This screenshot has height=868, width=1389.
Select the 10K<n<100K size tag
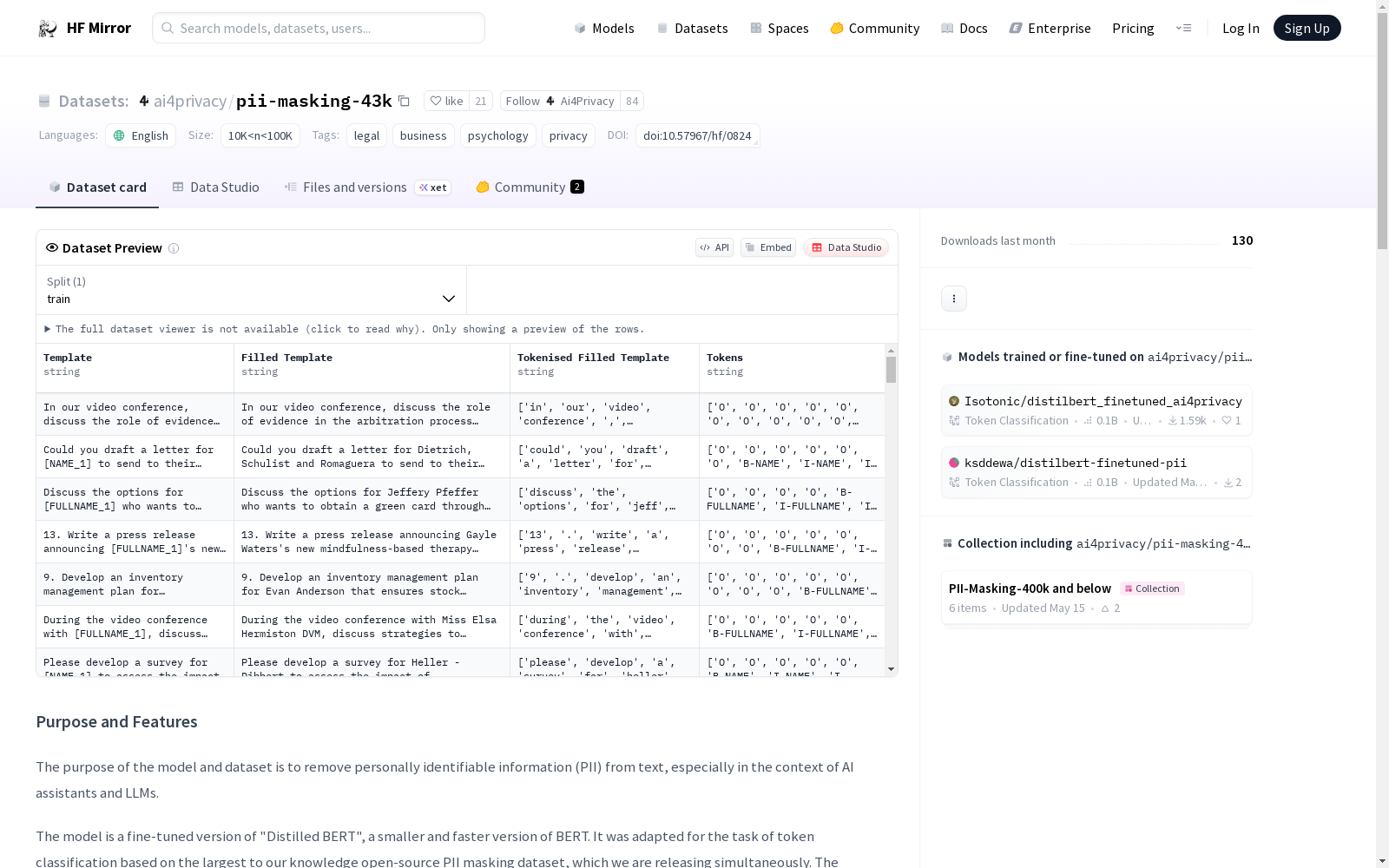(x=260, y=135)
